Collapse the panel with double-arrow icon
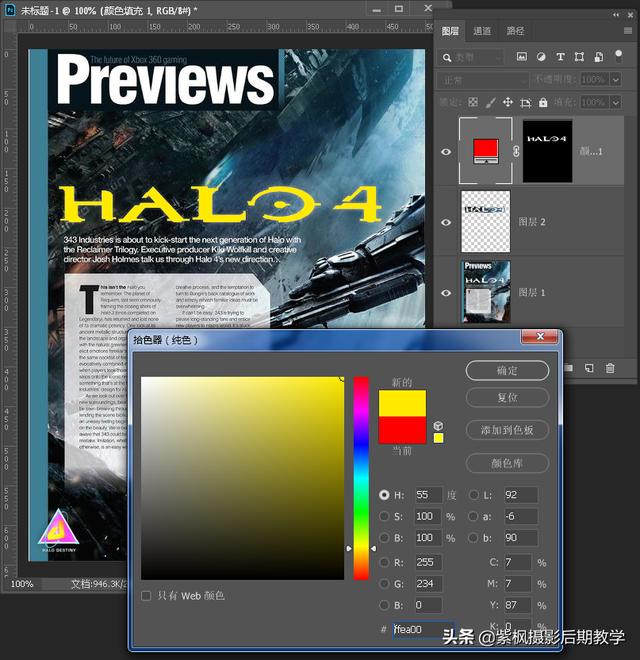This screenshot has width=640, height=660. click(616, 15)
